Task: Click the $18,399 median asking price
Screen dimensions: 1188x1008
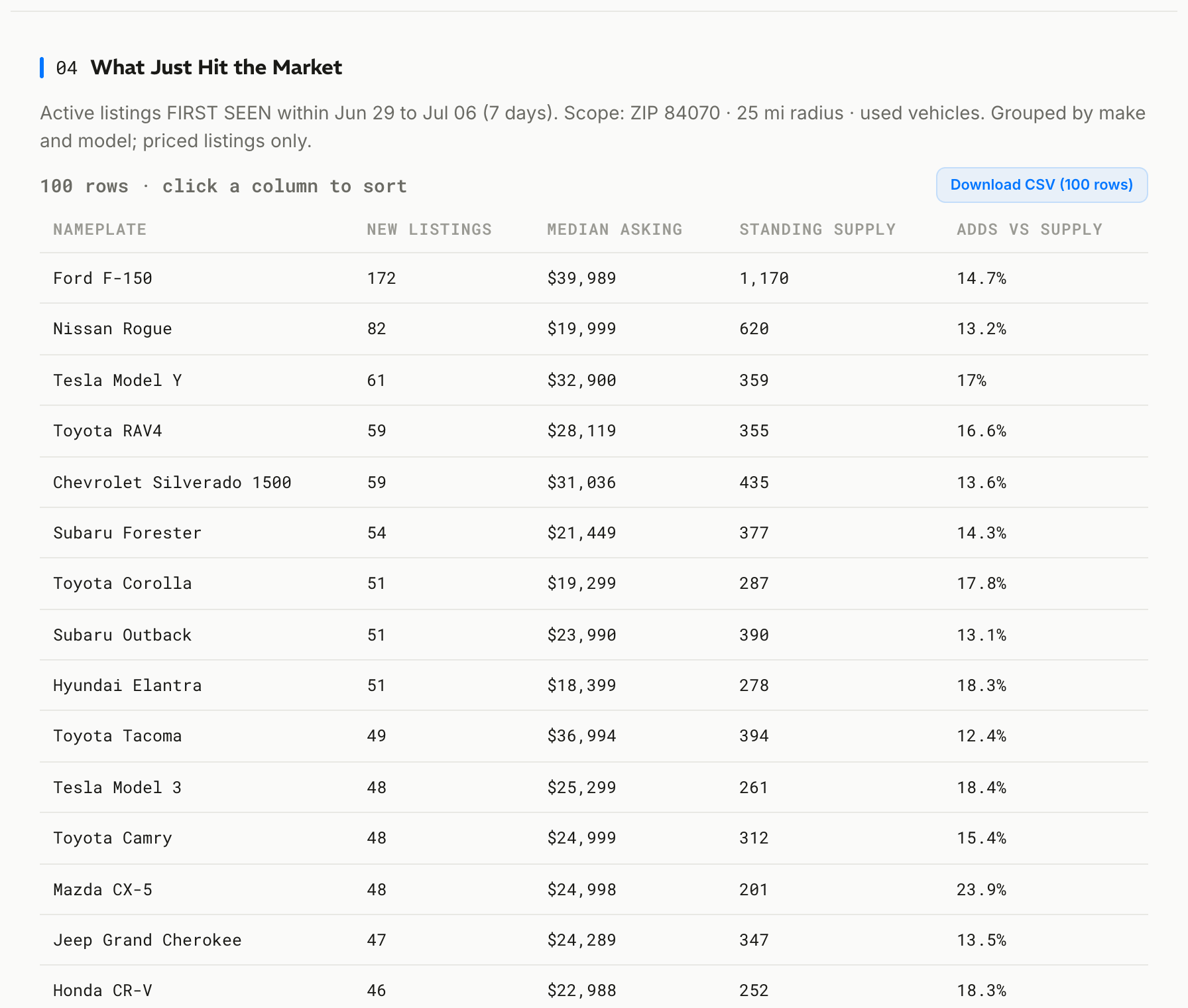Action: click(581, 685)
